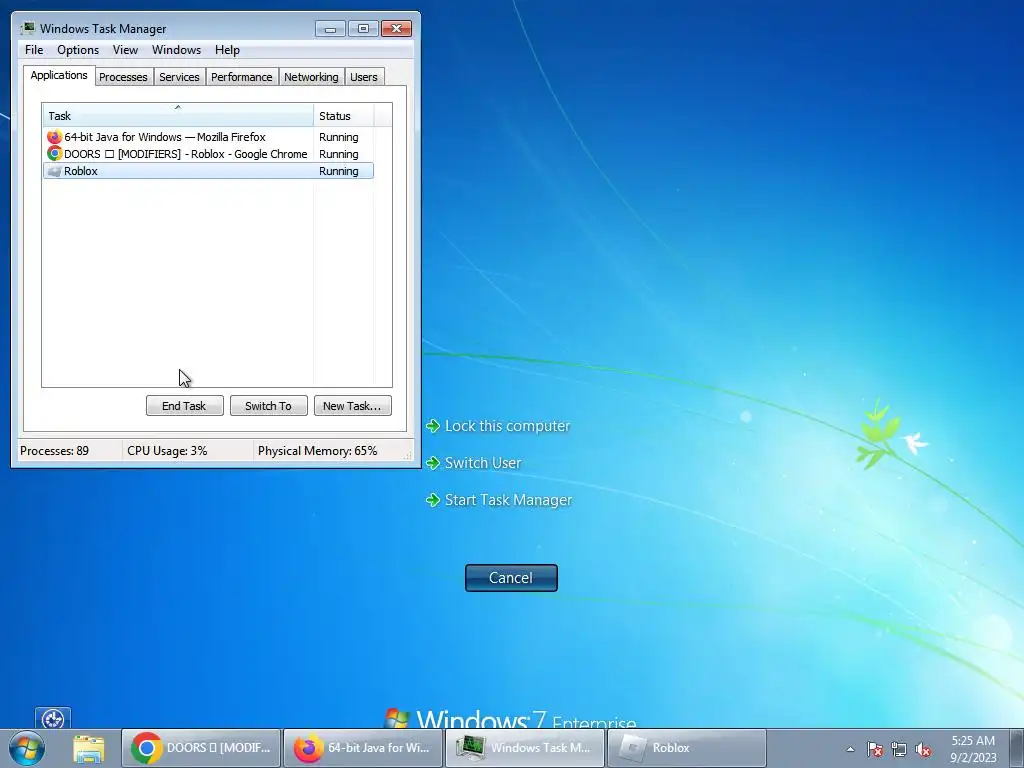Viewport: 1024px width, 768px height.
Task: Select the Applications tab
Action: point(59,75)
